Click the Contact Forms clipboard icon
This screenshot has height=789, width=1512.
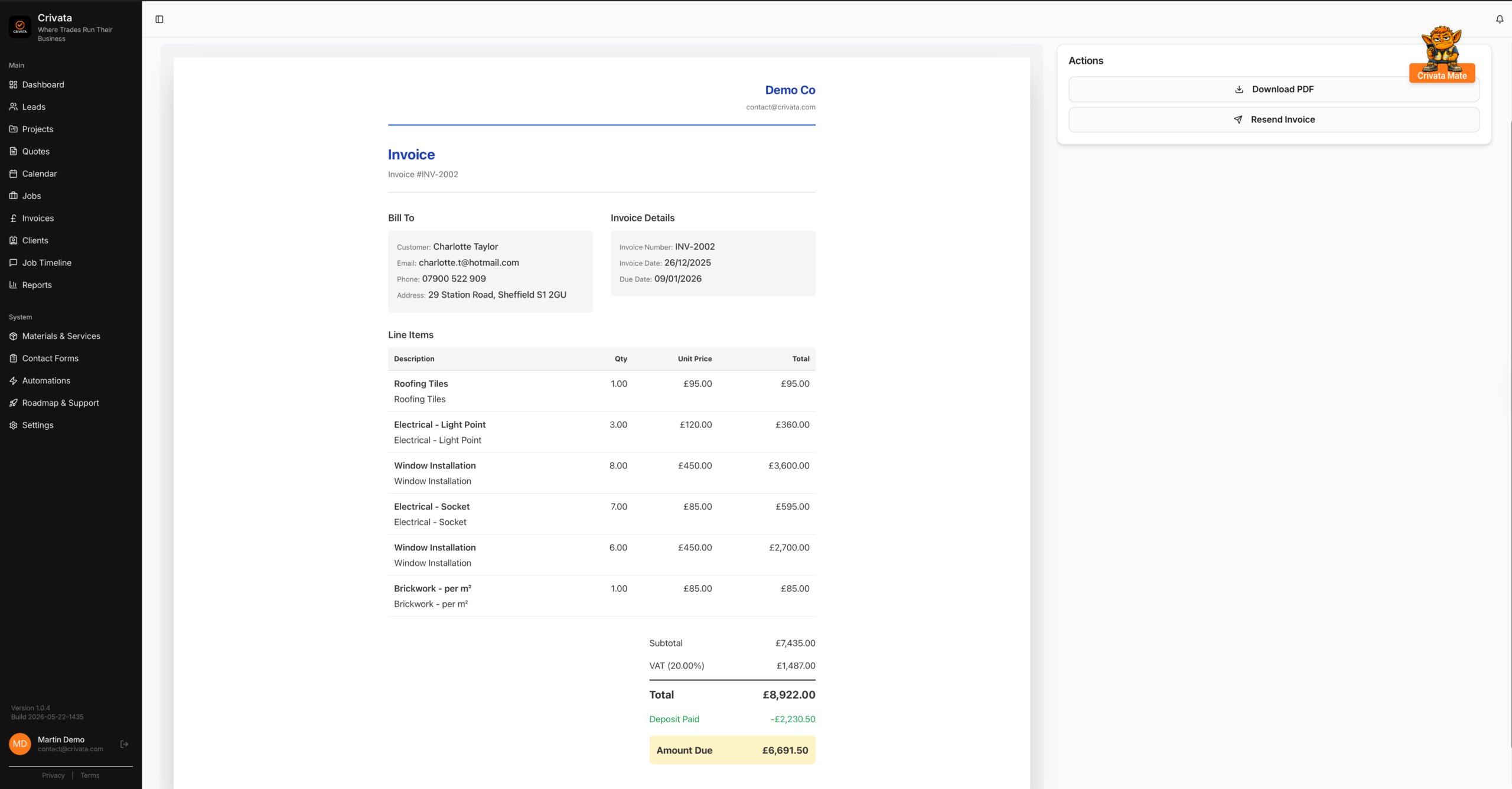[14, 358]
